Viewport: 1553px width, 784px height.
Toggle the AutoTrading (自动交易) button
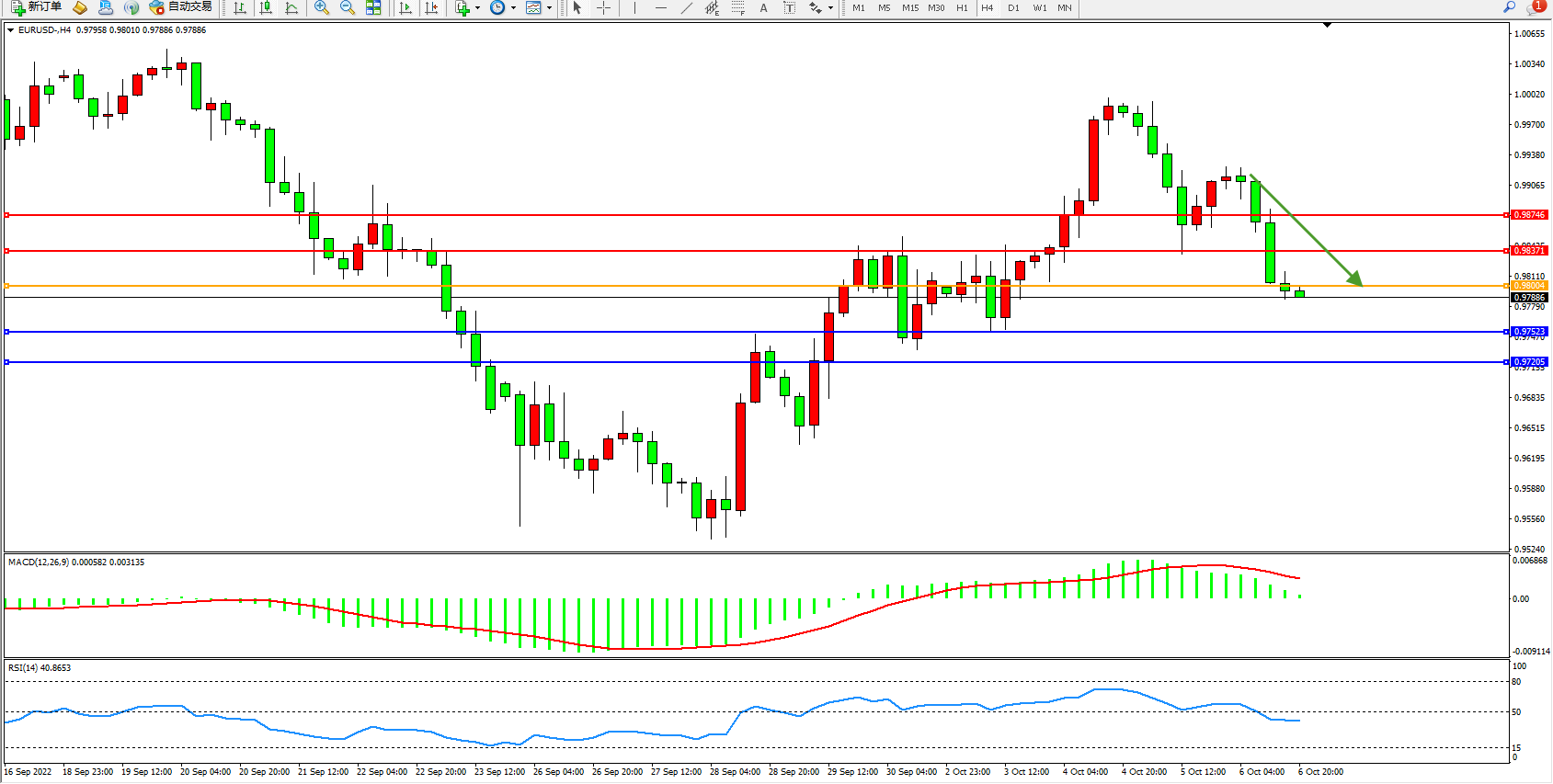pyautogui.click(x=181, y=7)
